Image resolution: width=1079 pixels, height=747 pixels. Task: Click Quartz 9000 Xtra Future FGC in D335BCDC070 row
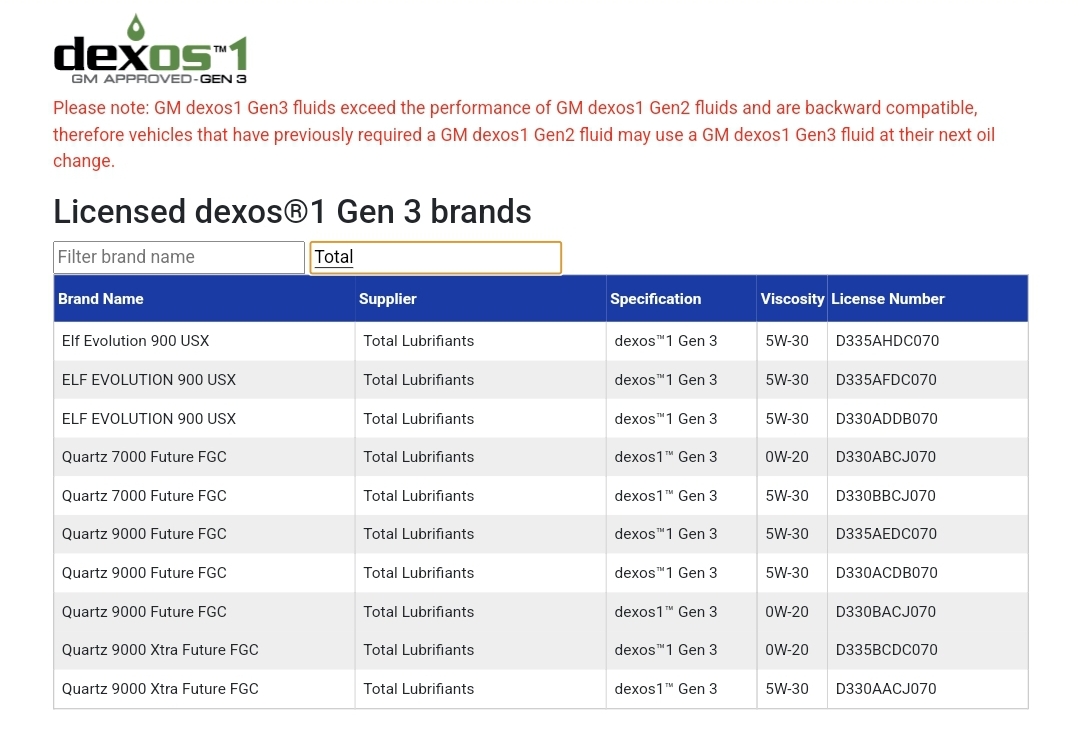pos(160,650)
